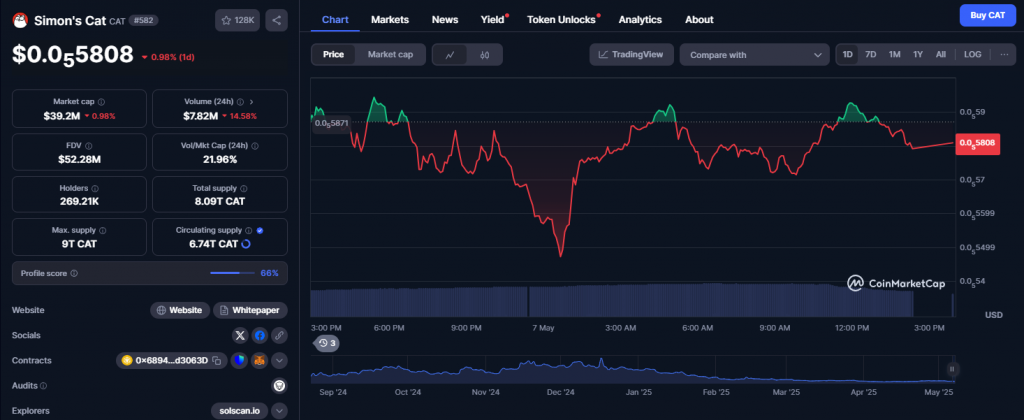The width and height of the screenshot is (1024, 420).
Task: Select the 1Y time range
Action: (x=918, y=55)
